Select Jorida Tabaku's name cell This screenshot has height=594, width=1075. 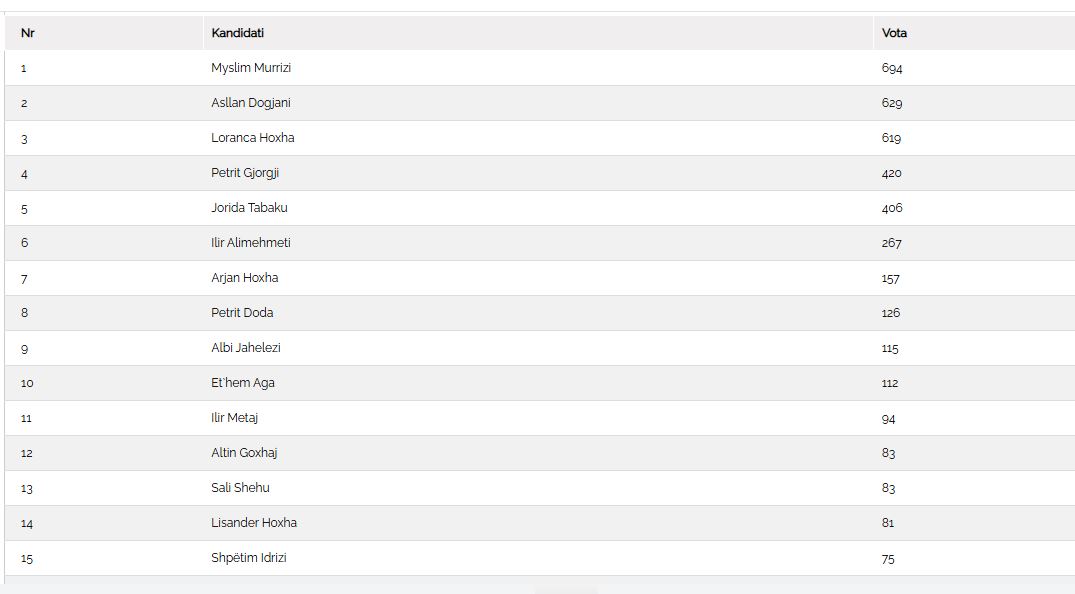[x=249, y=208]
